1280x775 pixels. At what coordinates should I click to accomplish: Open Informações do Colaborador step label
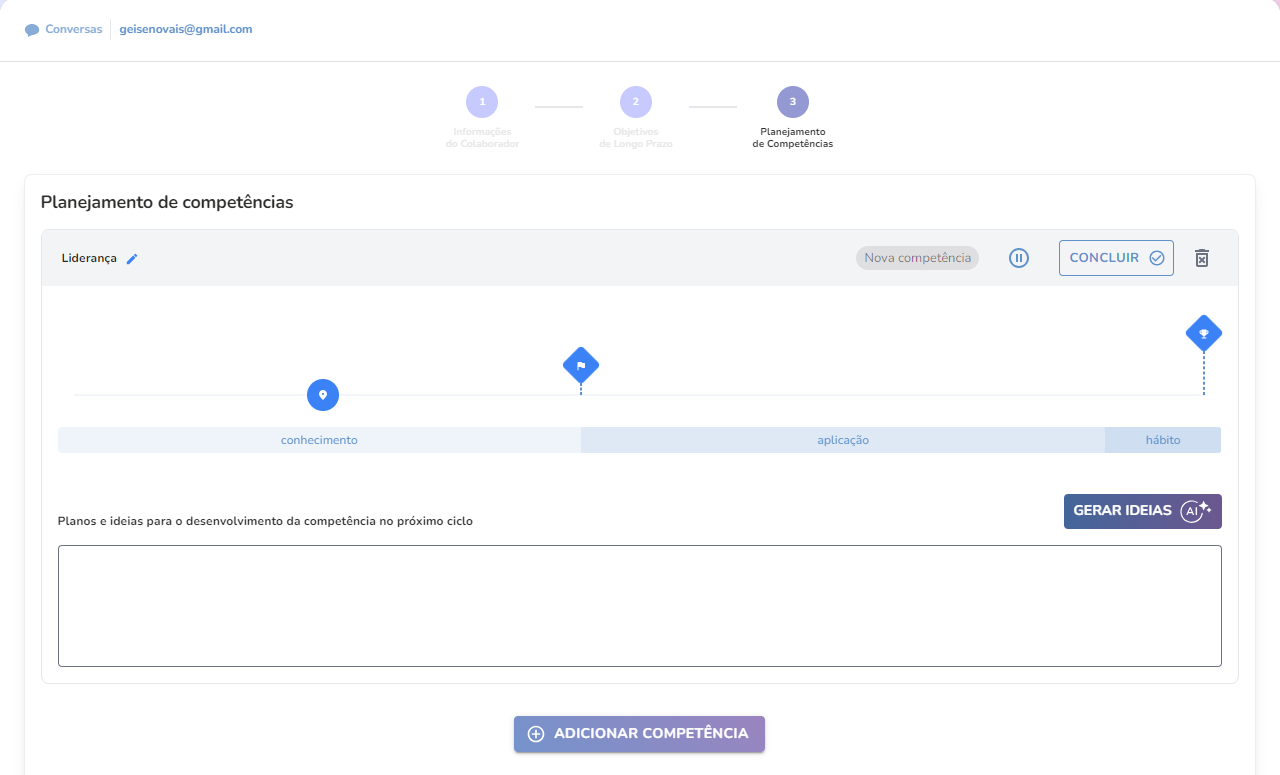[482, 138]
